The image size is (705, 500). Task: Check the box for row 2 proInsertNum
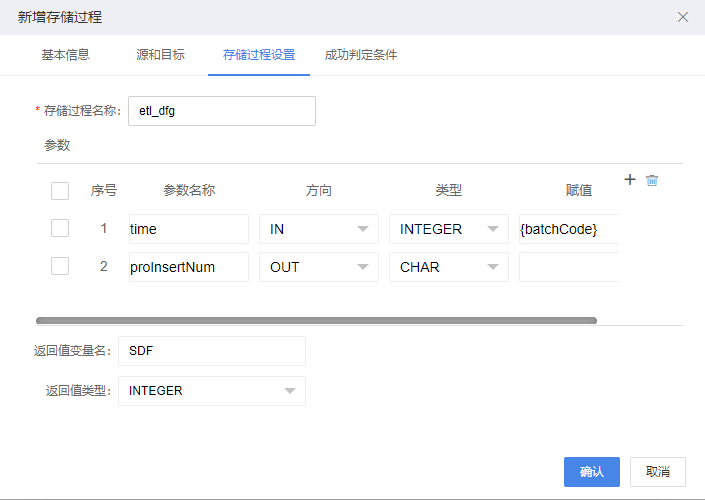[x=60, y=266]
